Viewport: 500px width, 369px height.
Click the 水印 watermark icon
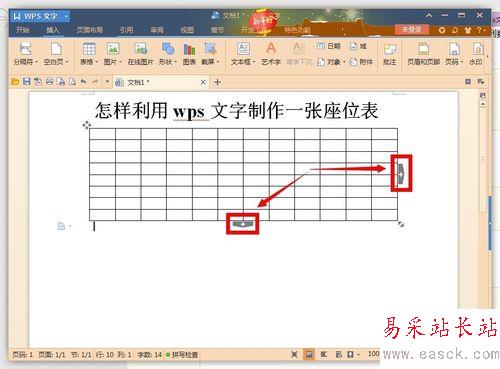(x=478, y=49)
